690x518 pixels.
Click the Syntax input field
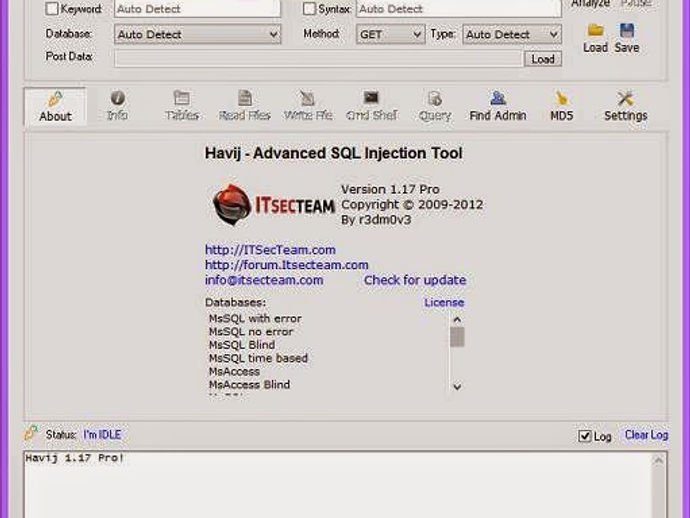(459, 9)
